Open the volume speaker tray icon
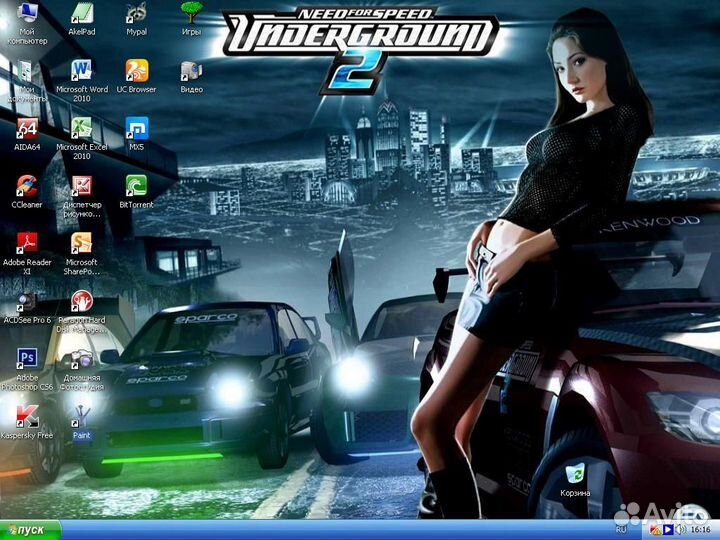This screenshot has width=720, height=540. [681, 530]
